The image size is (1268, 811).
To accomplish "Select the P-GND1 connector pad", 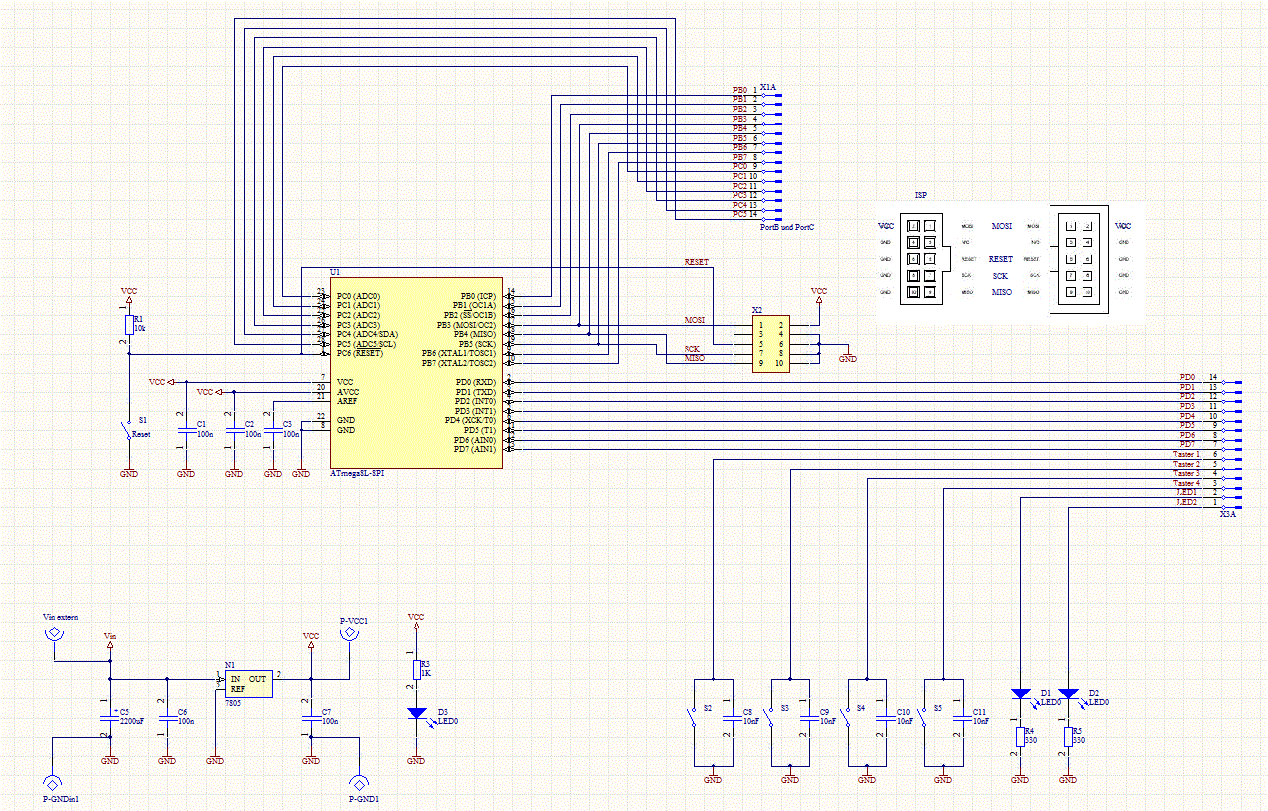I will tap(361, 785).
